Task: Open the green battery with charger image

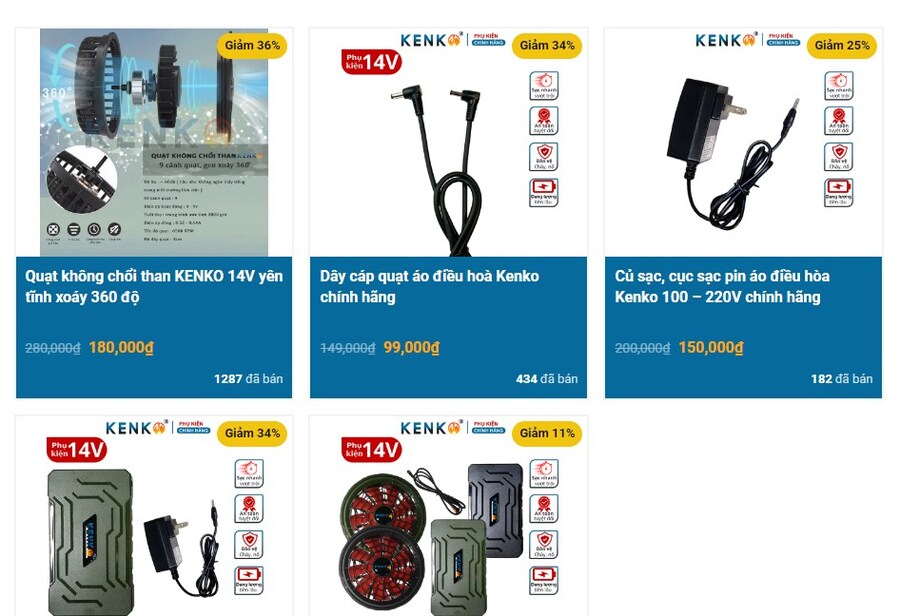Action: [154, 516]
